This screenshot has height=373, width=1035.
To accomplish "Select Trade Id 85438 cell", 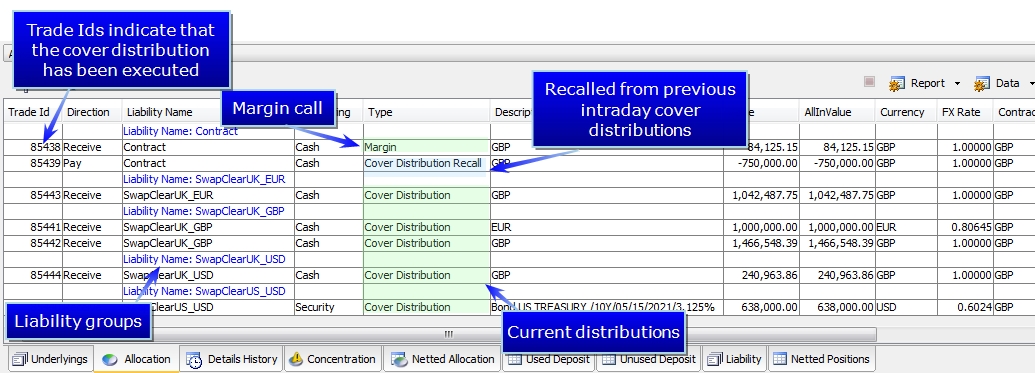I will (34, 147).
